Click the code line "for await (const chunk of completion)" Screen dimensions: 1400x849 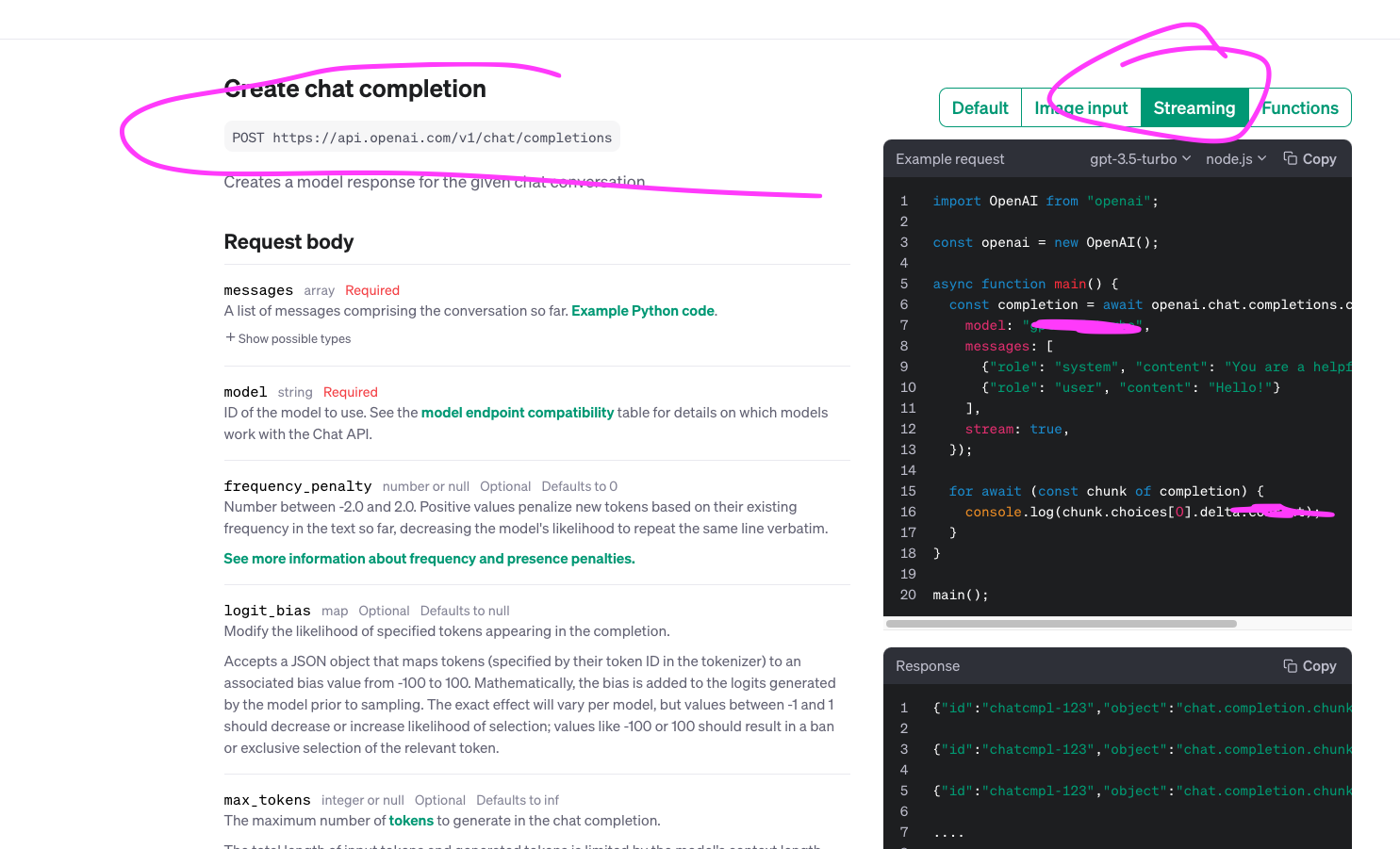tap(1107, 491)
